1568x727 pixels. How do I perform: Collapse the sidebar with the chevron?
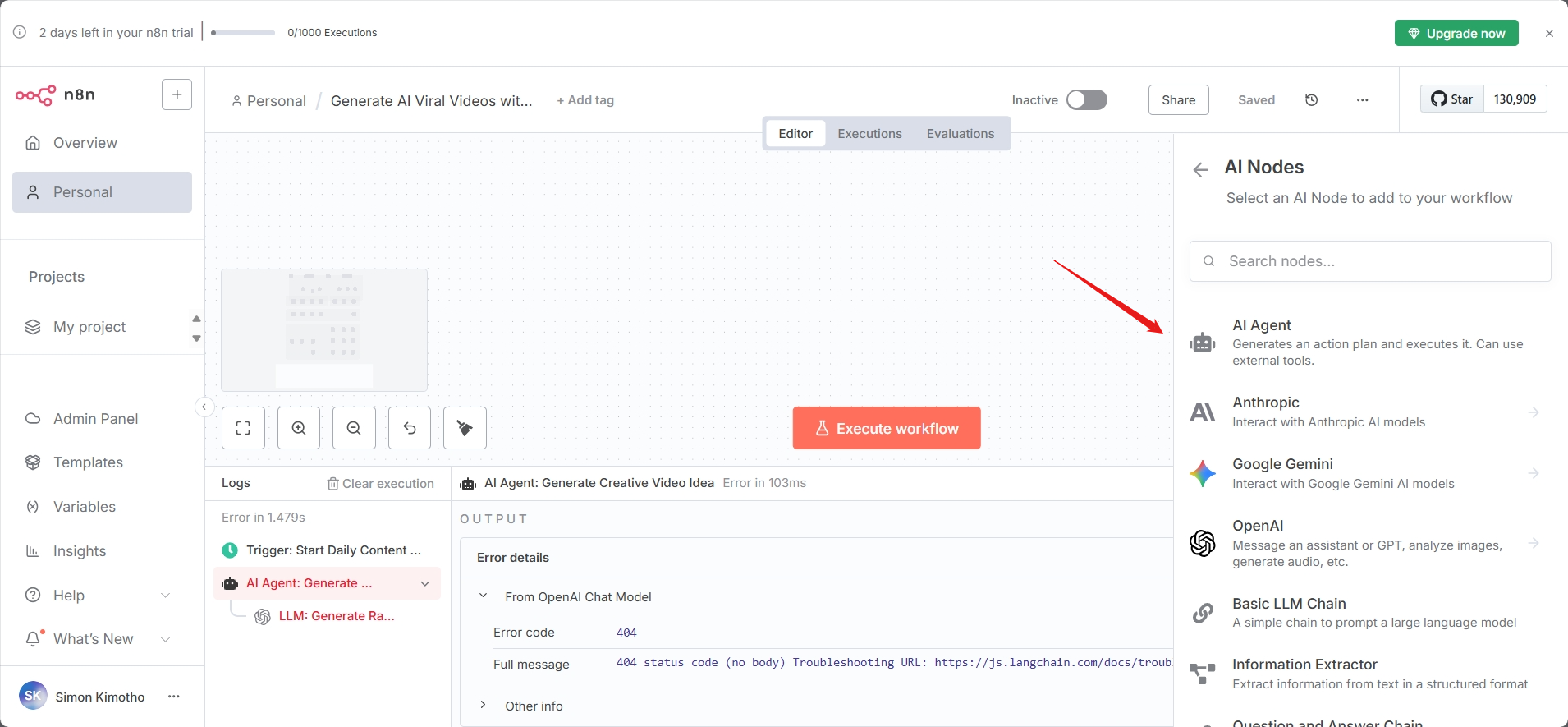click(204, 407)
